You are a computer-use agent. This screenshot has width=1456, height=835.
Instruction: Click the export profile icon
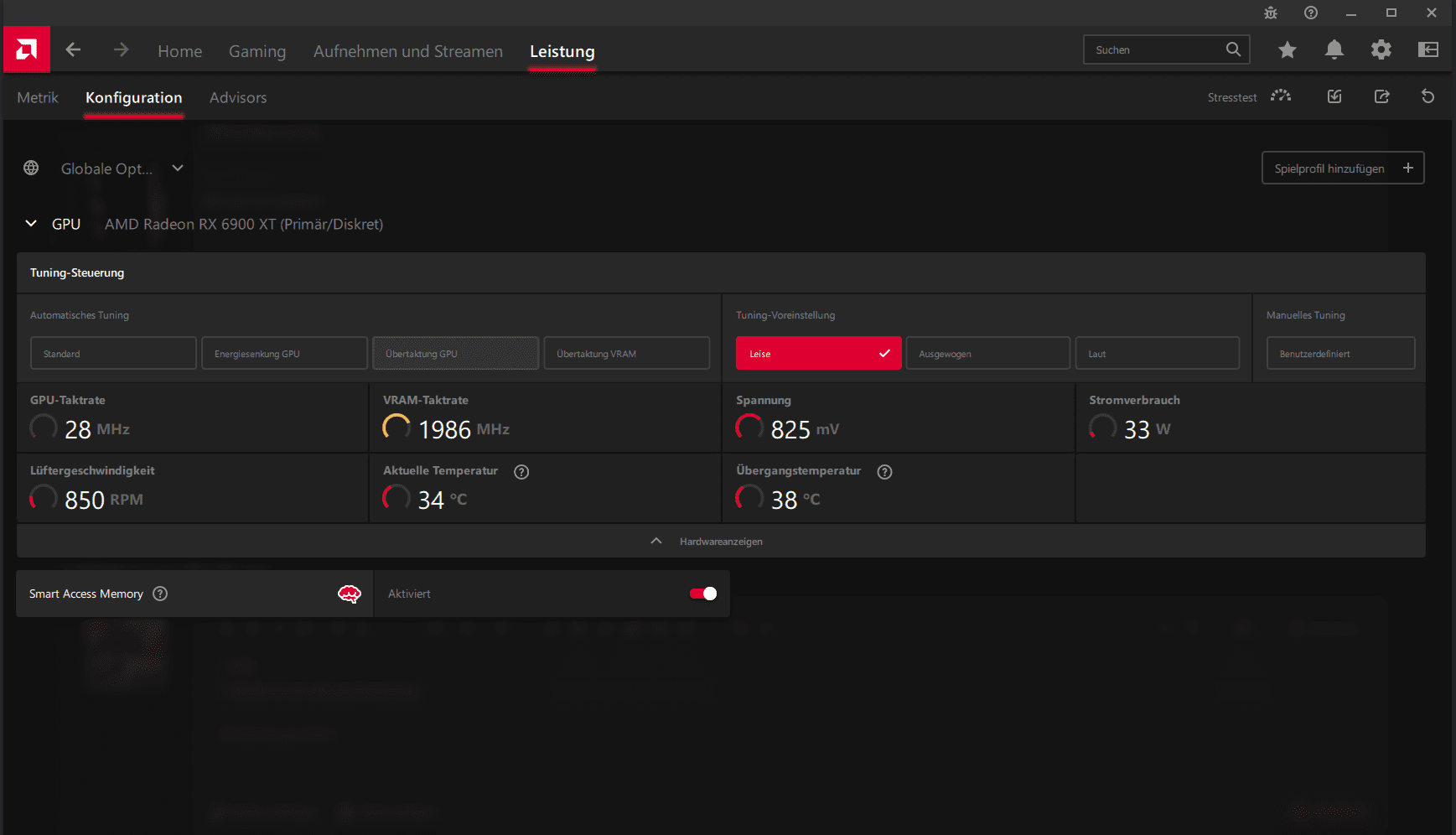1382,96
